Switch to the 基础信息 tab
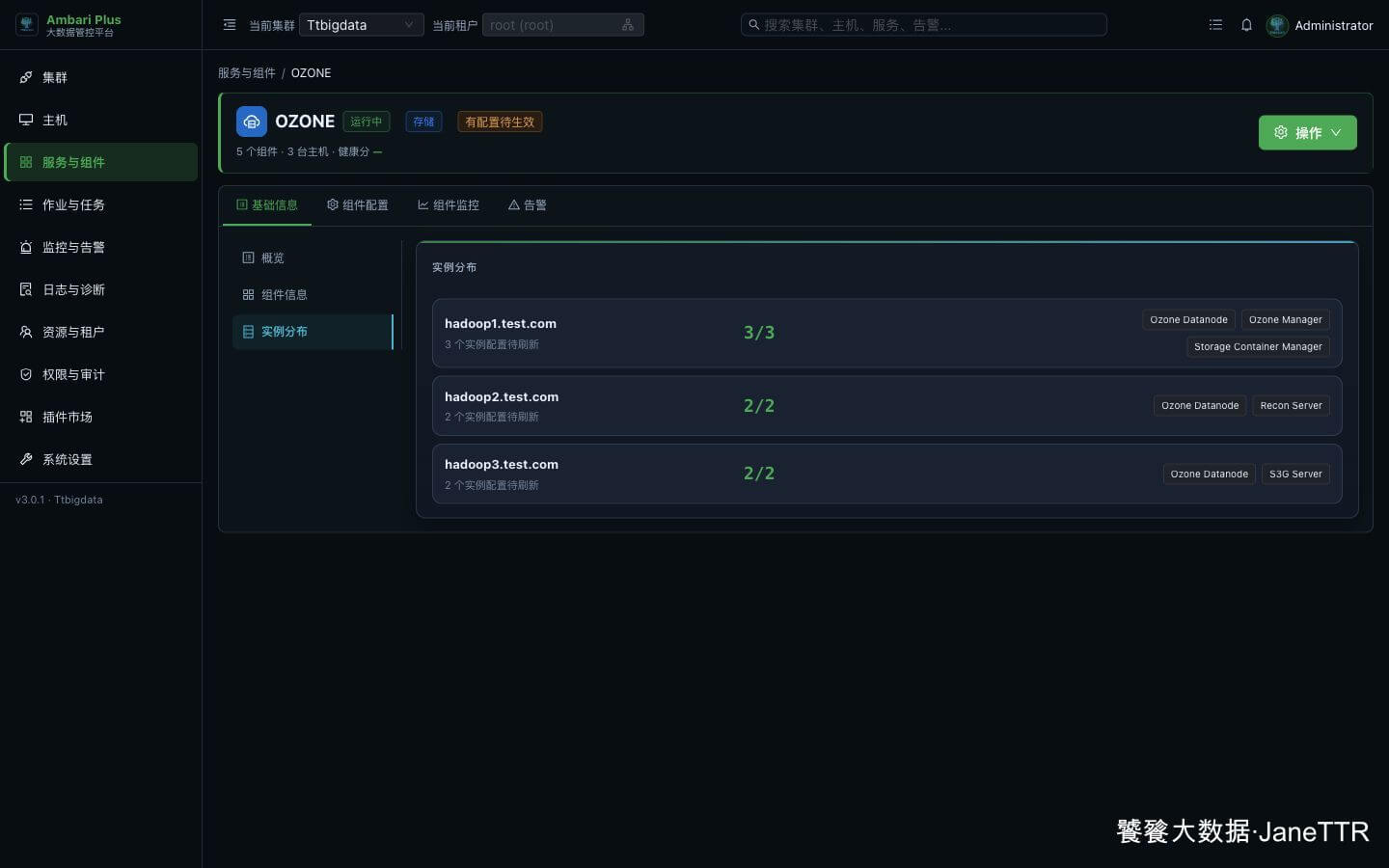This screenshot has width=1389, height=868. [x=267, y=205]
